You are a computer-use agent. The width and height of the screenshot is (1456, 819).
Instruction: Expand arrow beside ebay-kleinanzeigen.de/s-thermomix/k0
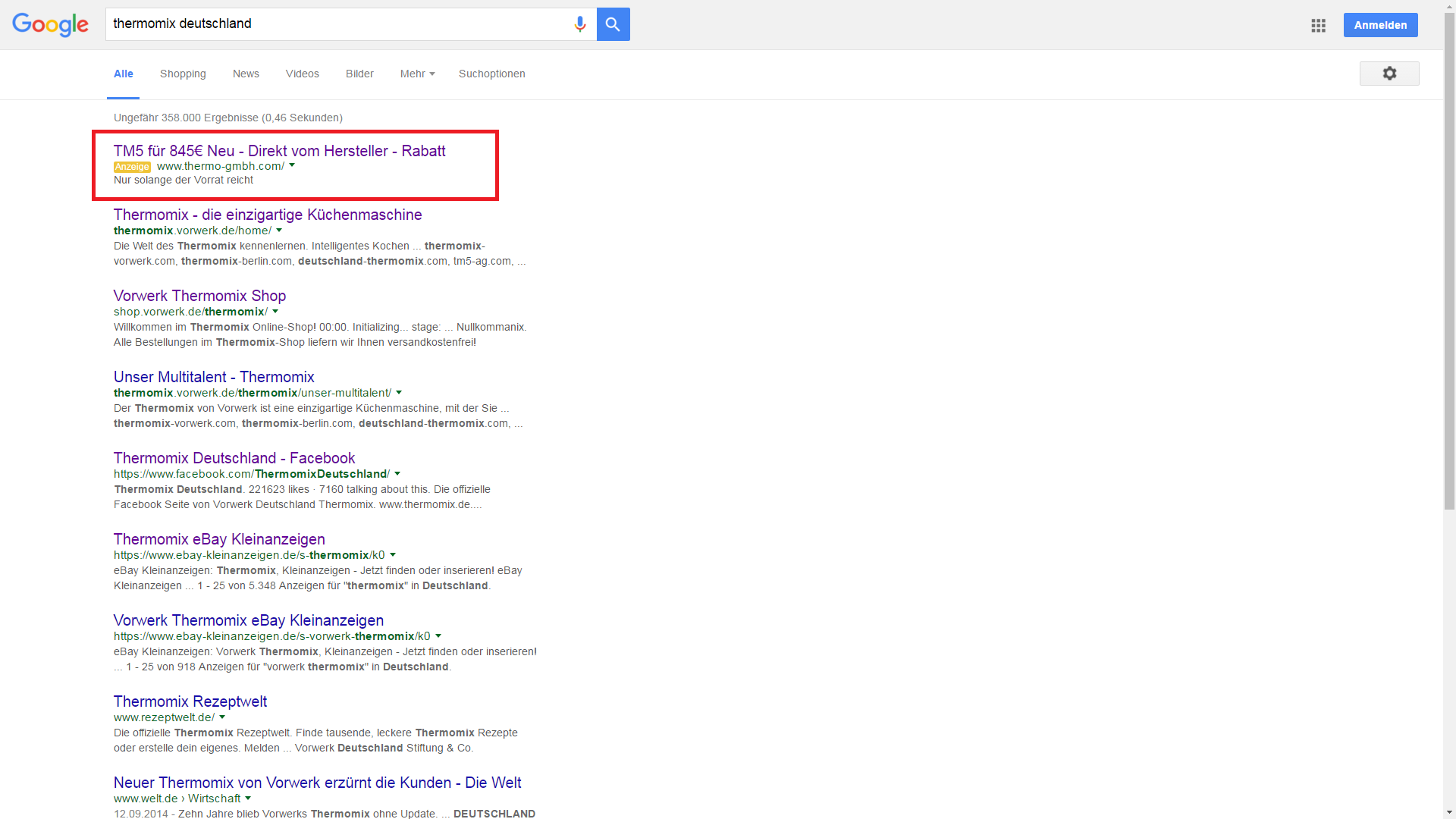coord(393,554)
